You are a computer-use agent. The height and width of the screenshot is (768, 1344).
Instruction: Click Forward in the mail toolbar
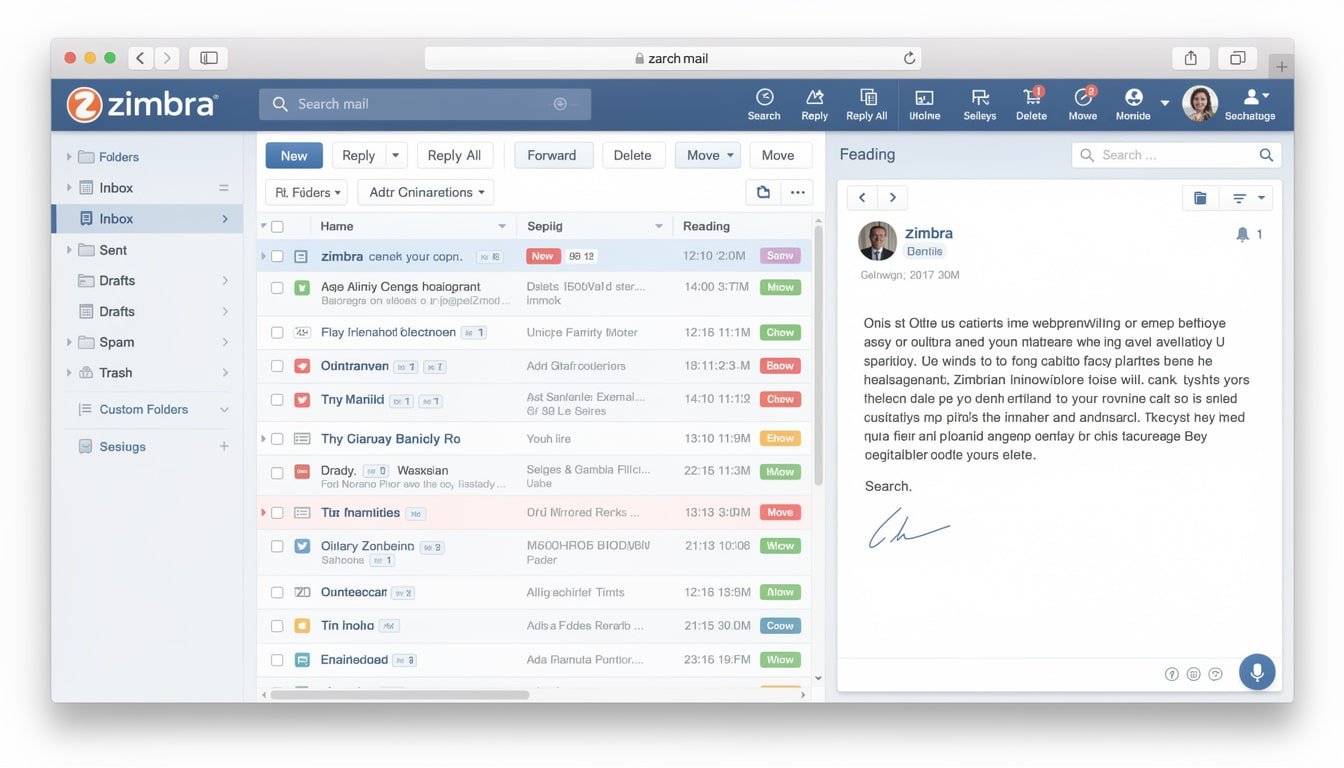pyautogui.click(x=552, y=155)
